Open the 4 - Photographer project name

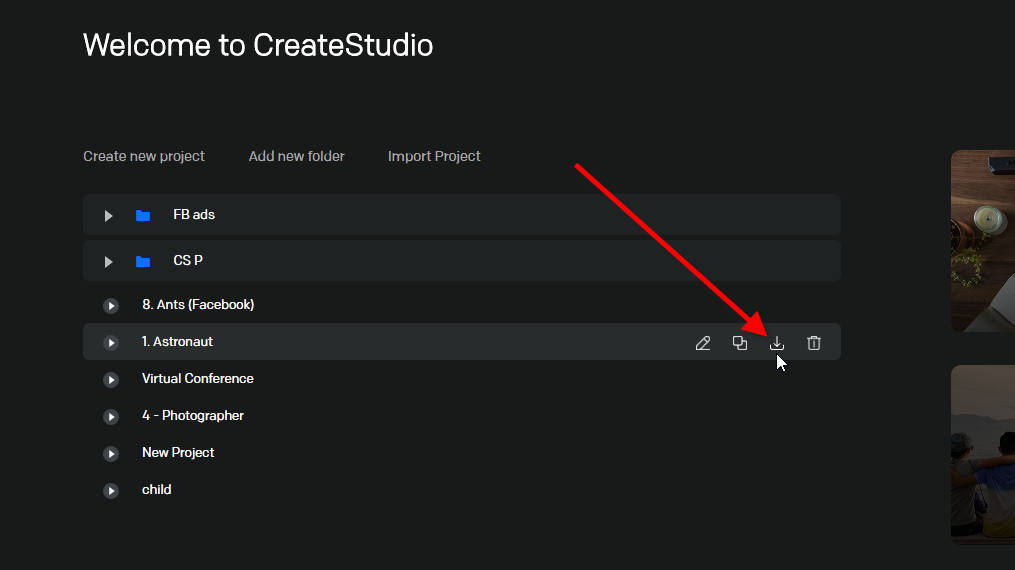[193, 415]
